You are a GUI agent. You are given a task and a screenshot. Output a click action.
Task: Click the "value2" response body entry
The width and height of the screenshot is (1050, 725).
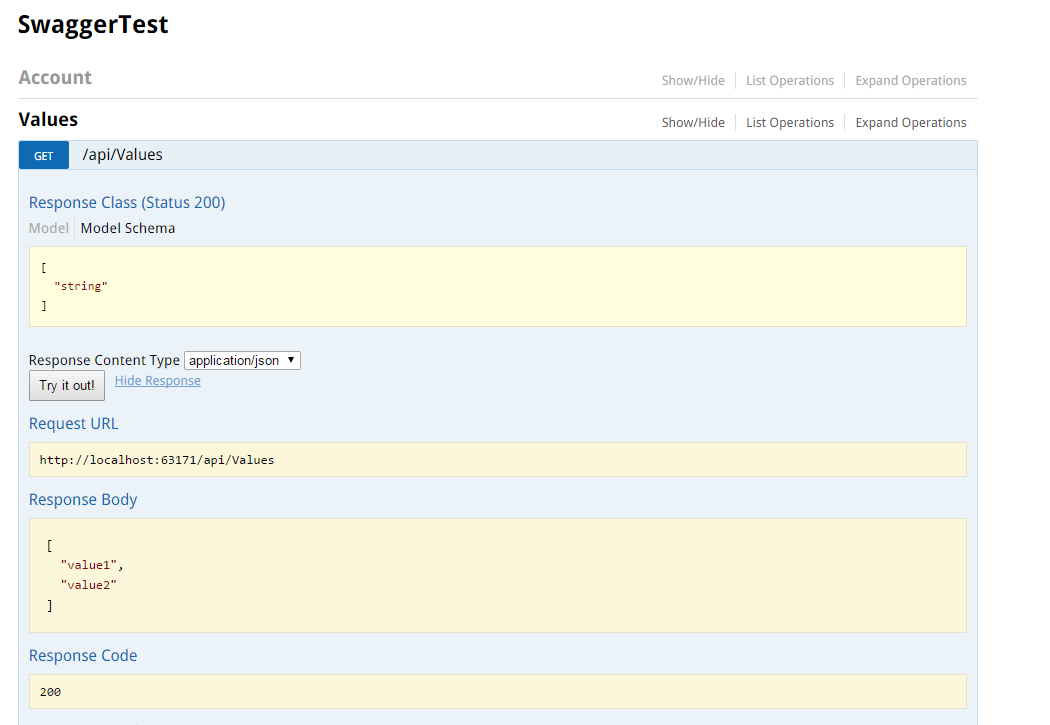(88, 585)
